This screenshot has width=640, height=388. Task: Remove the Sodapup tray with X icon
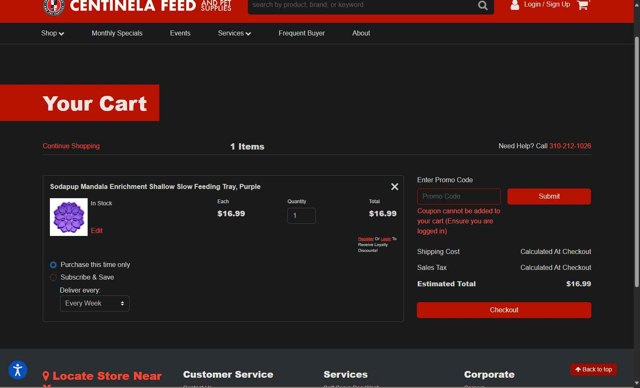coord(394,186)
